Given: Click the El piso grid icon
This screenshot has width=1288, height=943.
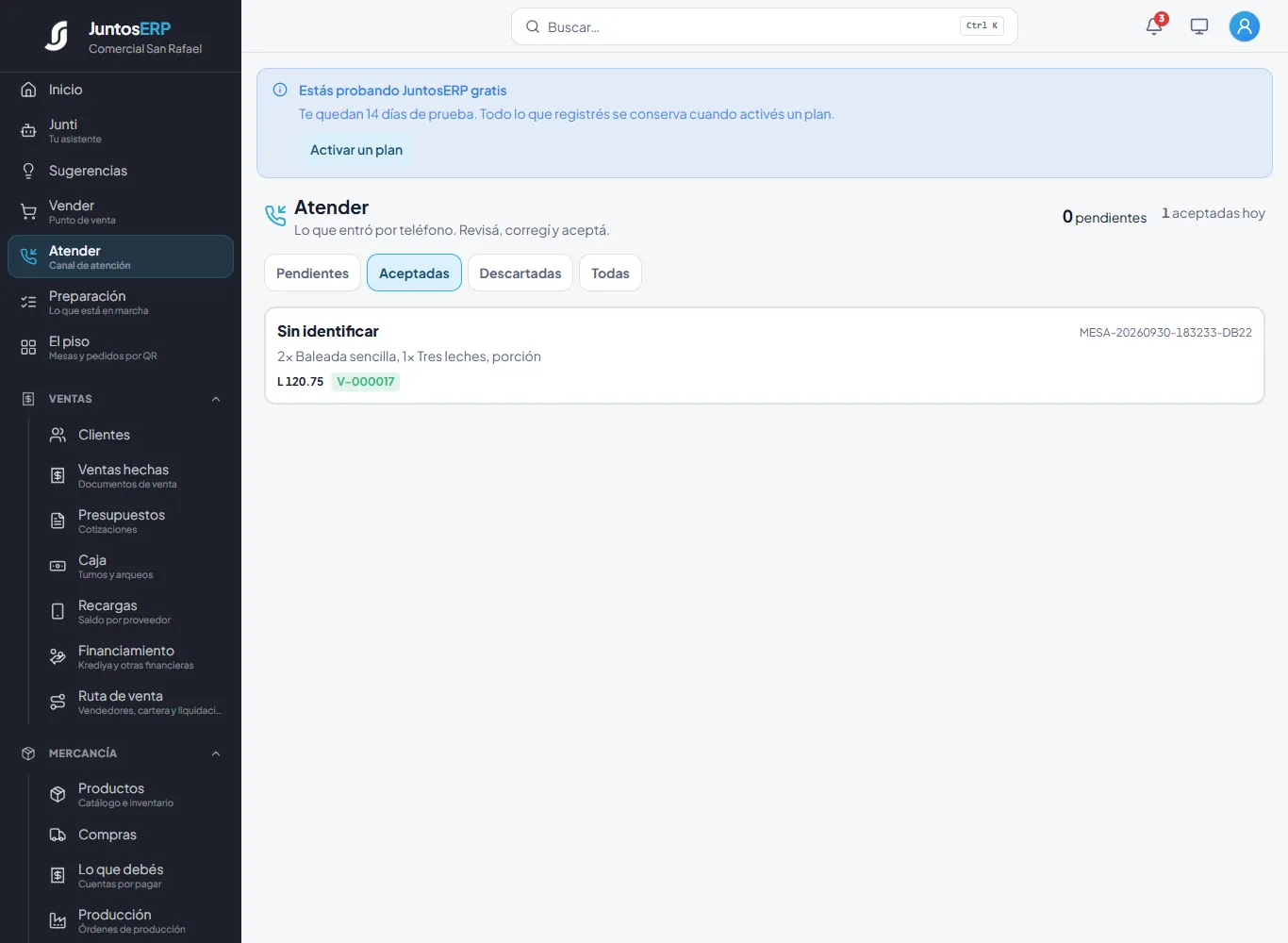Looking at the screenshot, I should 28,348.
